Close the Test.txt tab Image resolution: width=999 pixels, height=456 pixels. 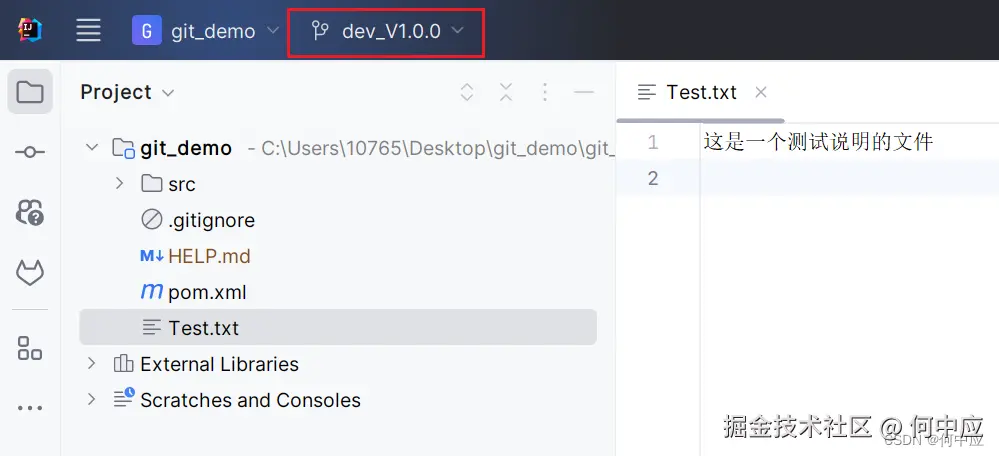pos(761,93)
